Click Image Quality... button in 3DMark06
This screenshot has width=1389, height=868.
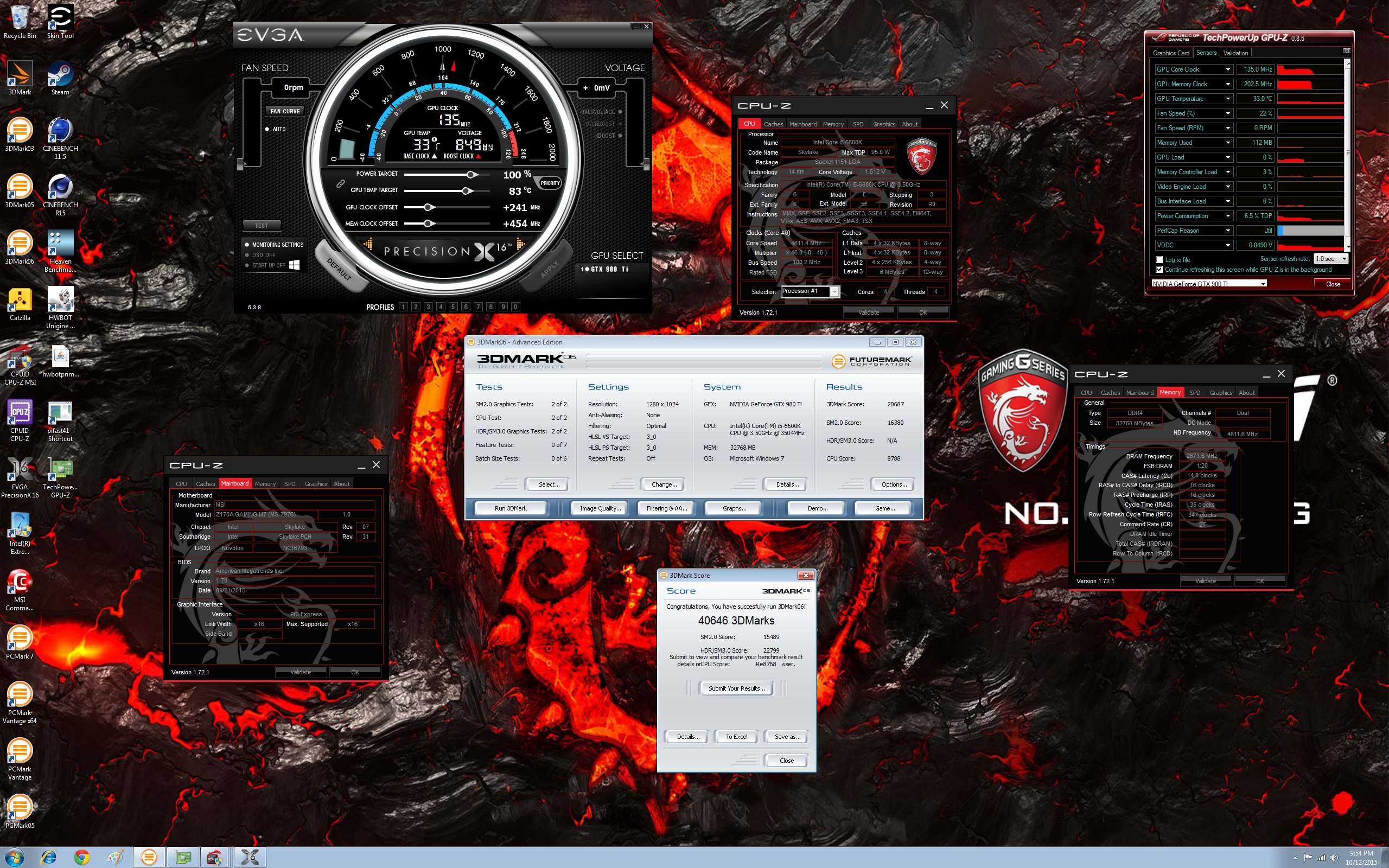pyautogui.click(x=600, y=508)
